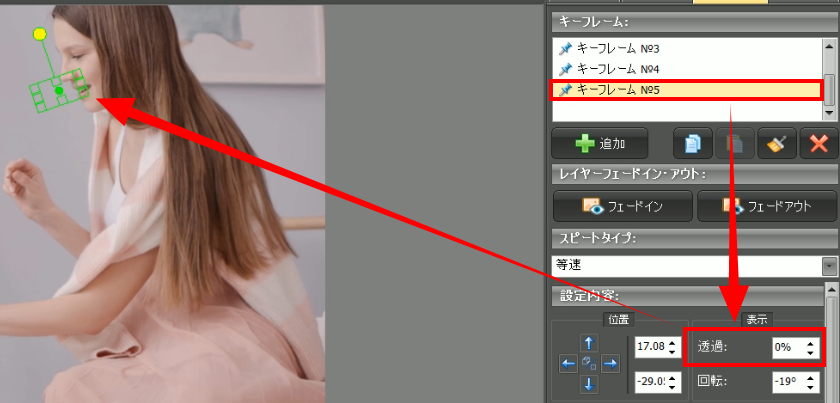Delete keyframe with red X icon
Image resolution: width=840 pixels, height=403 pixels.
pos(818,143)
